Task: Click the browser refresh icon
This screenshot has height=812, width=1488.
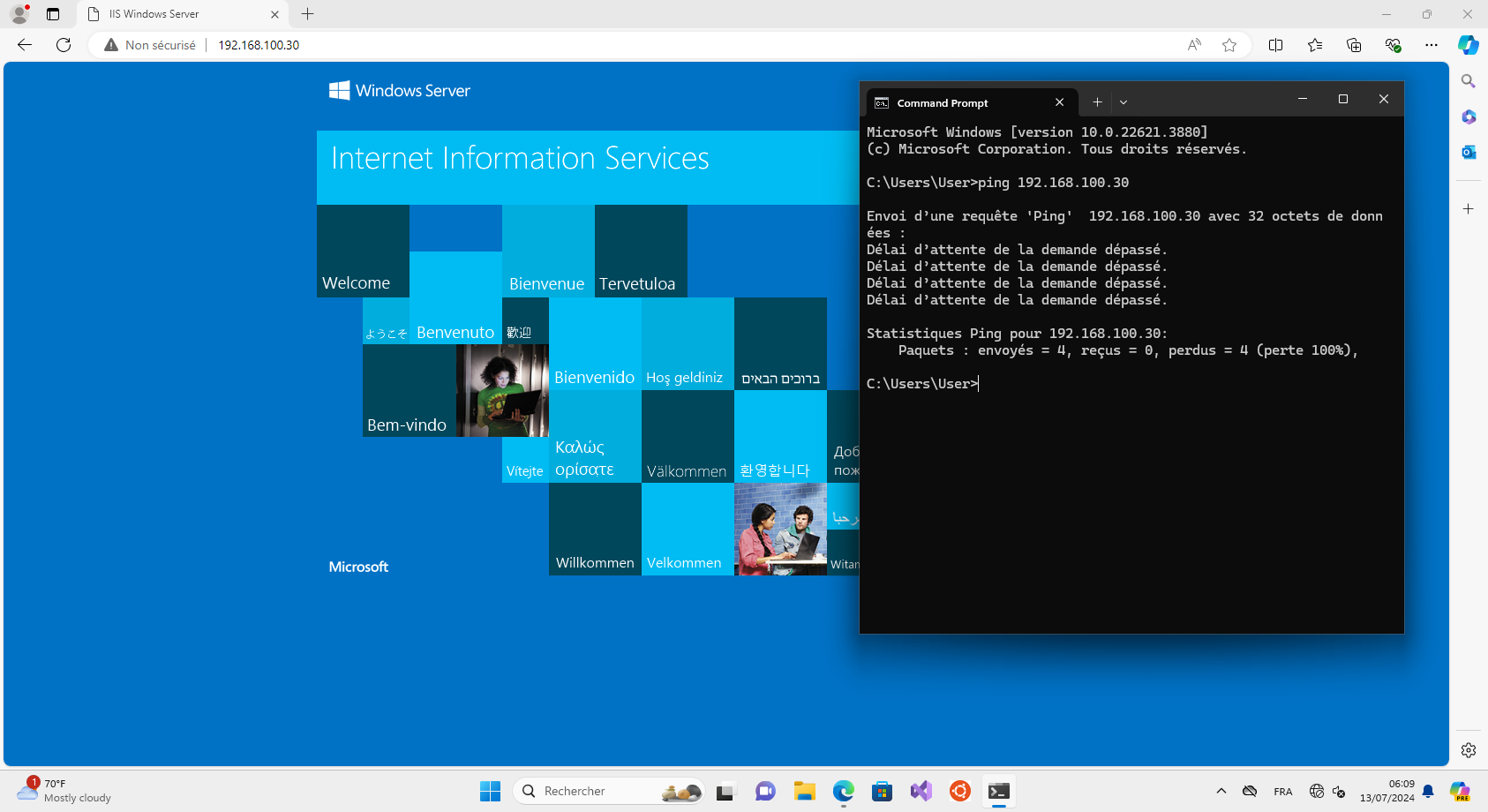Action: point(64,45)
